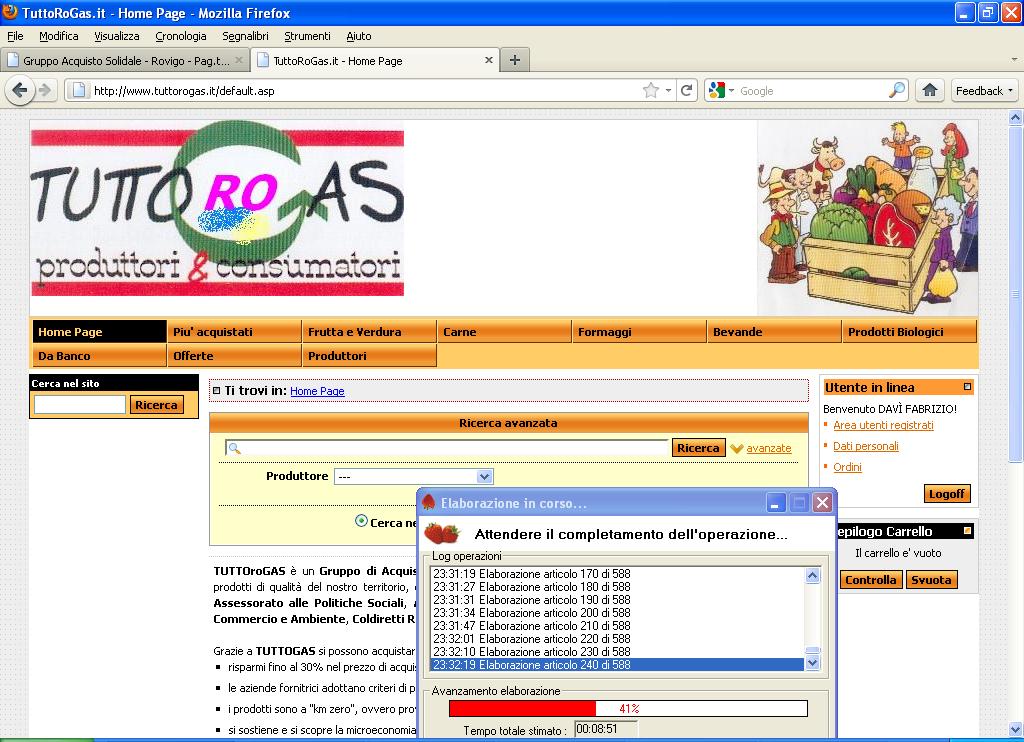Click the Logoff button
The image size is (1024, 742).
(946, 494)
